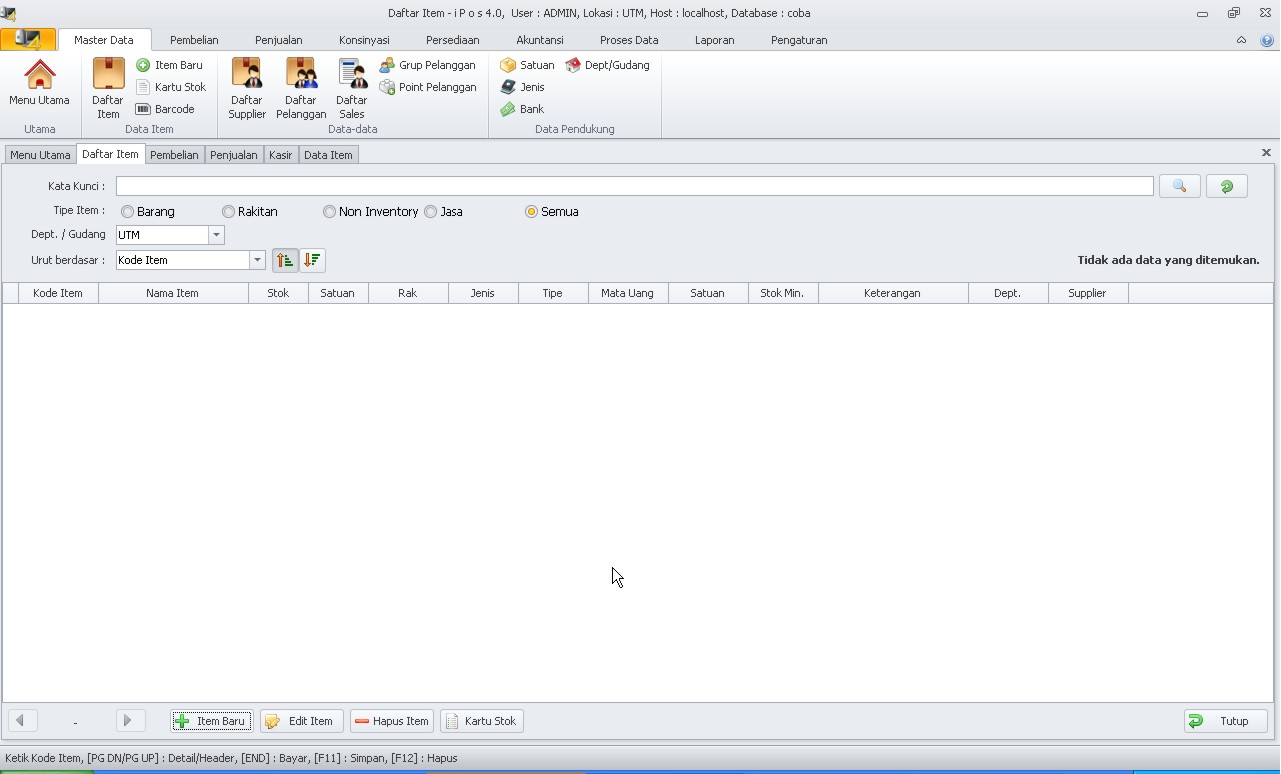
Task: Click the Tutup button
Action: (x=1224, y=720)
